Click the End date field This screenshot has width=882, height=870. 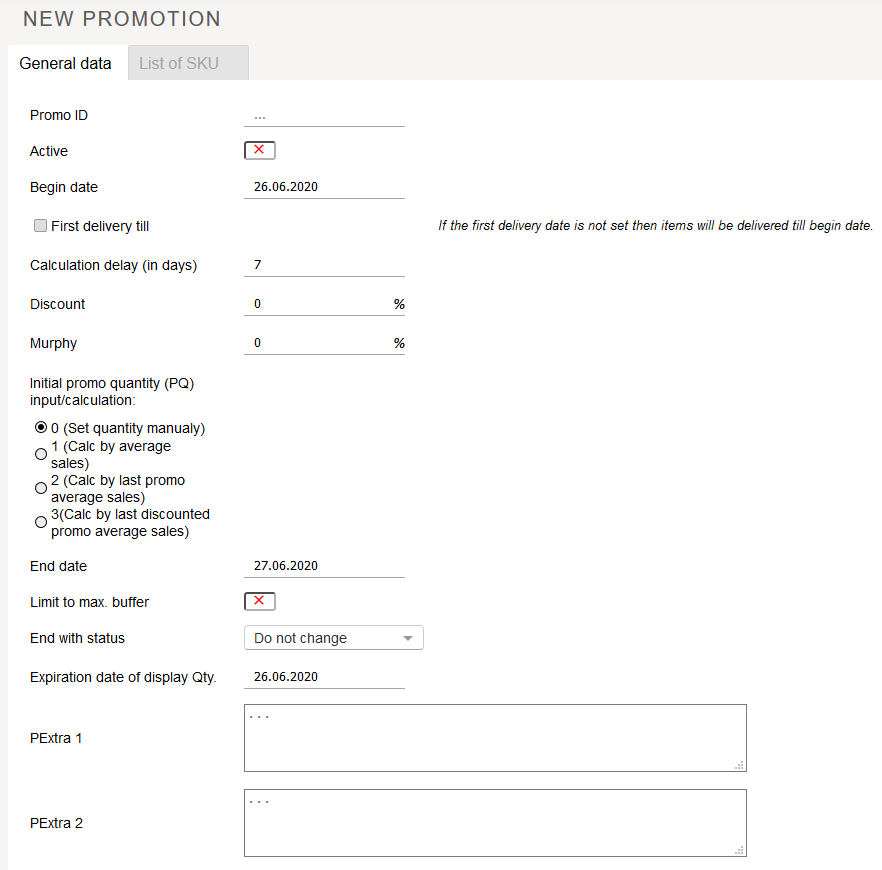(x=324, y=566)
